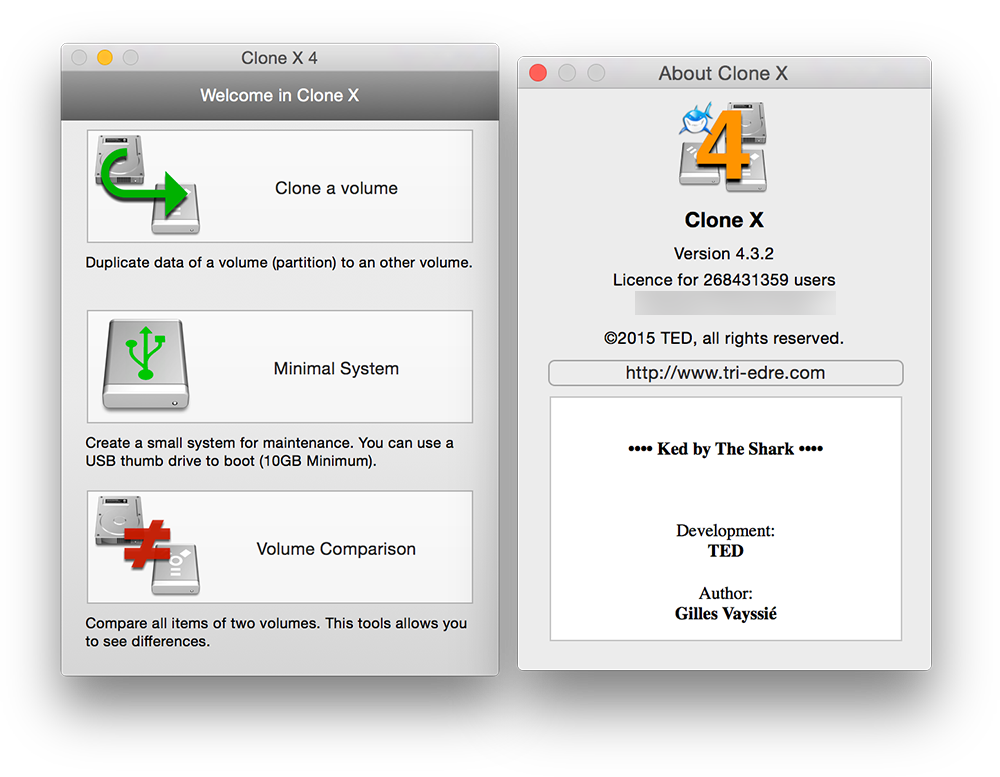Click the Clone a volume green arrow icon

click(148, 184)
